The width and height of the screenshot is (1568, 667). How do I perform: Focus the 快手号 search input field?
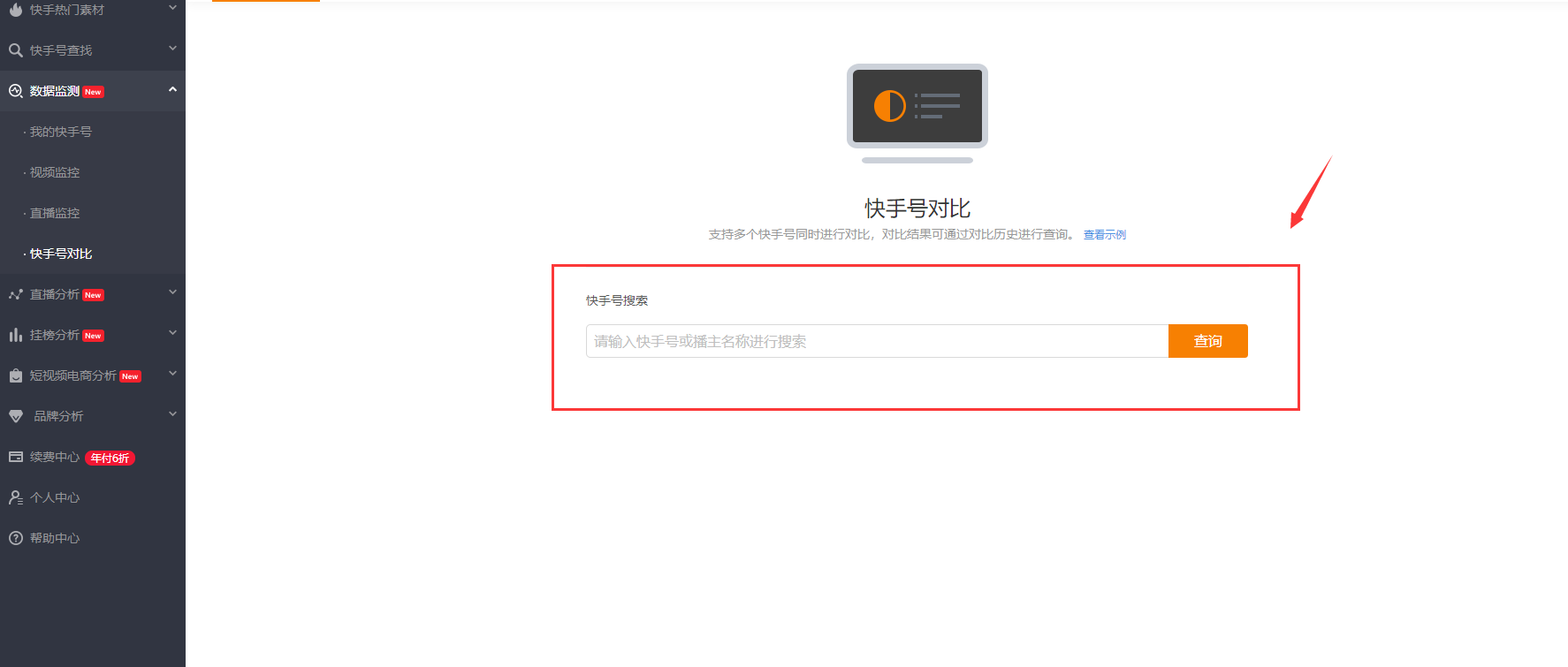click(877, 341)
